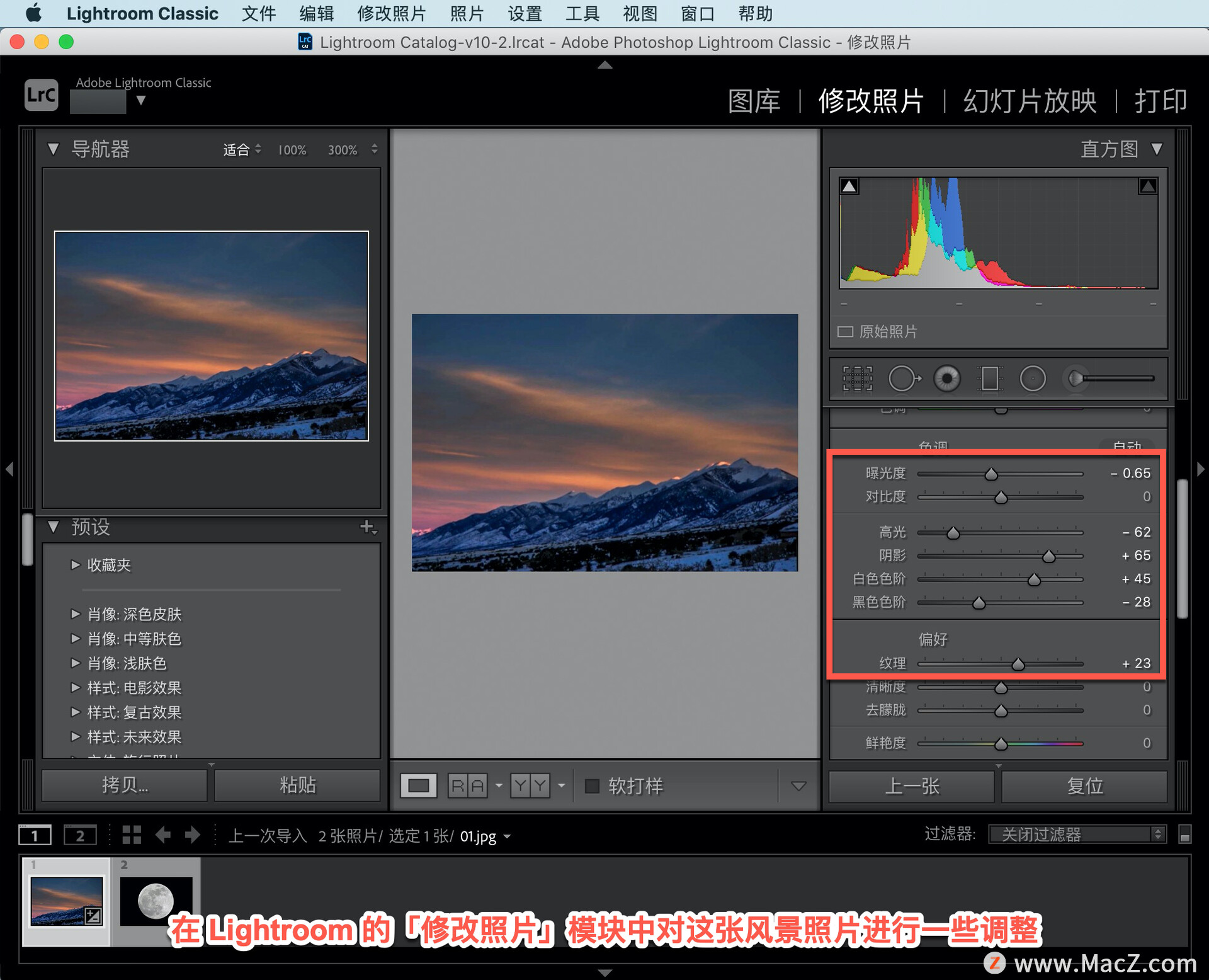1209x980 pixels.
Task: Switch to the 打印 module
Action: [x=1161, y=101]
